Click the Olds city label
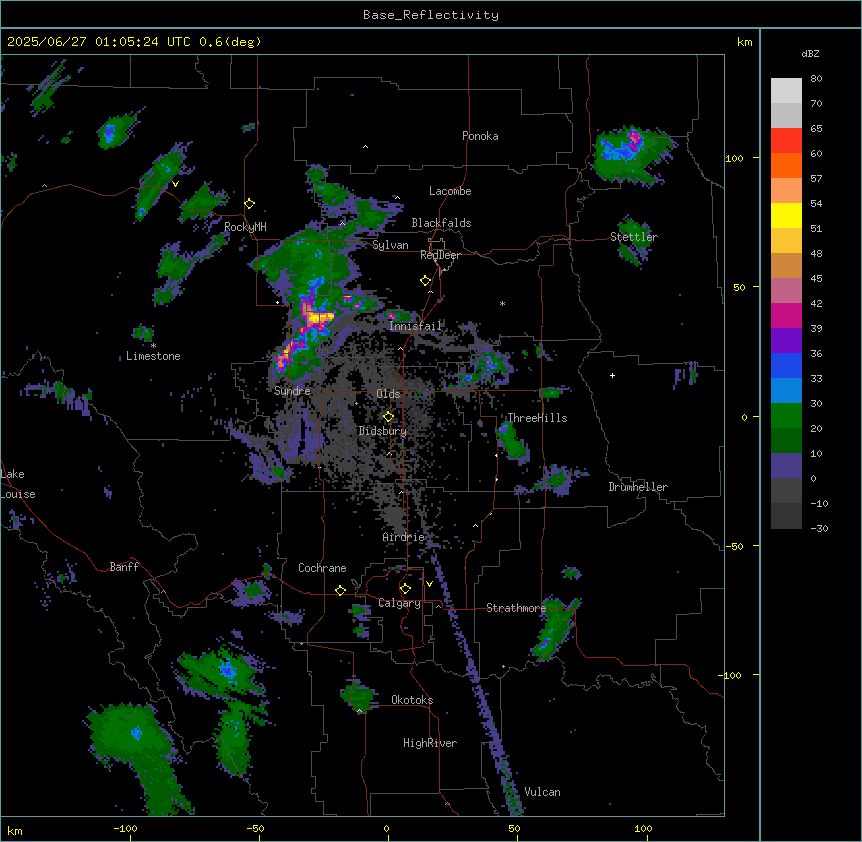862x842 pixels. point(388,394)
